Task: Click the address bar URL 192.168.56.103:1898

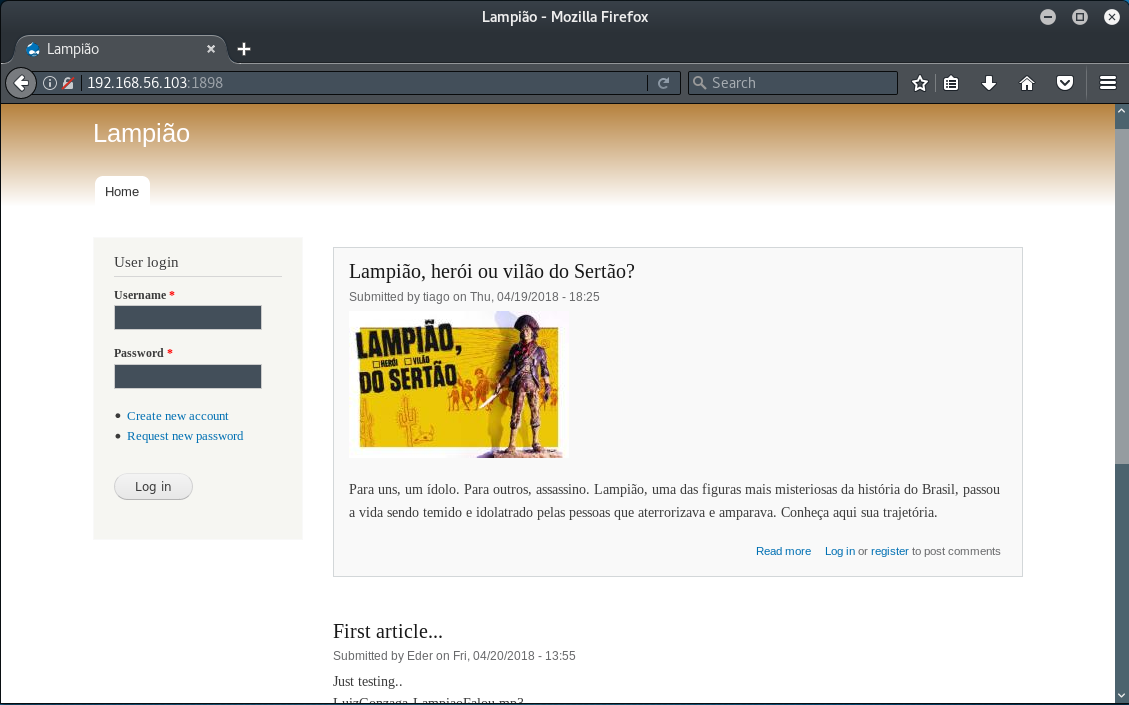Action: click(155, 83)
